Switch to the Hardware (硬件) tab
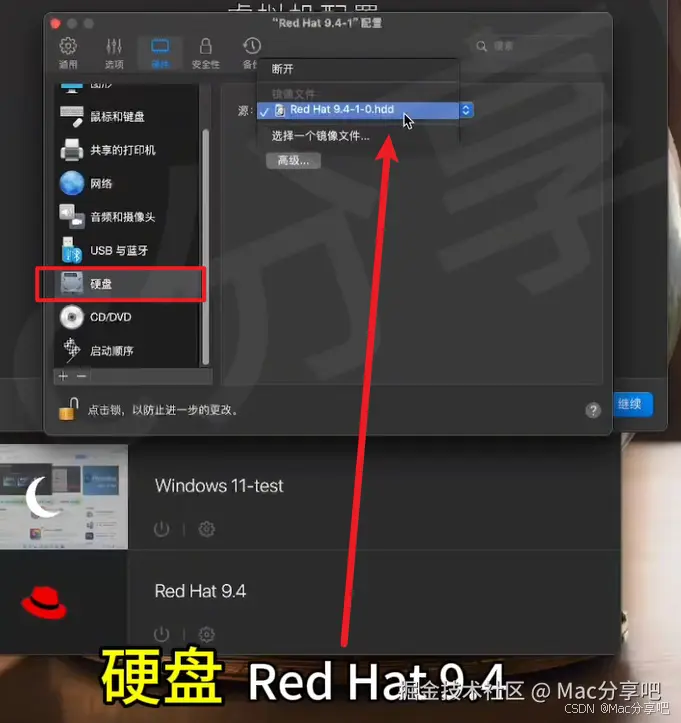The height and width of the screenshot is (723, 681). click(x=160, y=53)
